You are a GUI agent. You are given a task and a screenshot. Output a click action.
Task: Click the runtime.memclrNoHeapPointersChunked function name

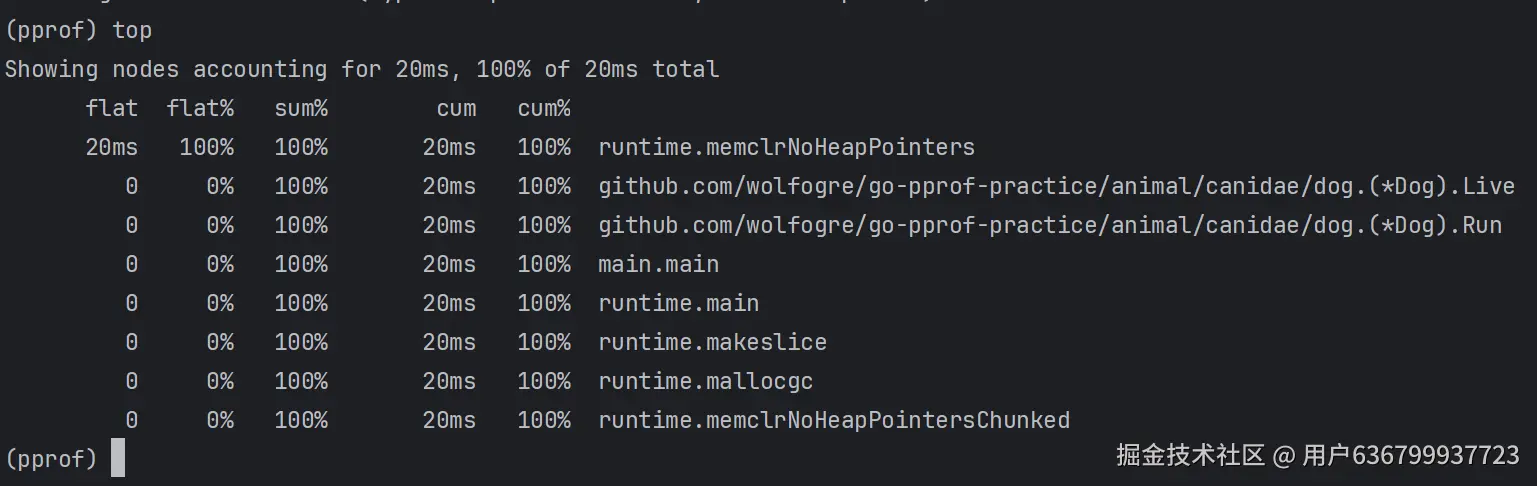click(x=834, y=420)
